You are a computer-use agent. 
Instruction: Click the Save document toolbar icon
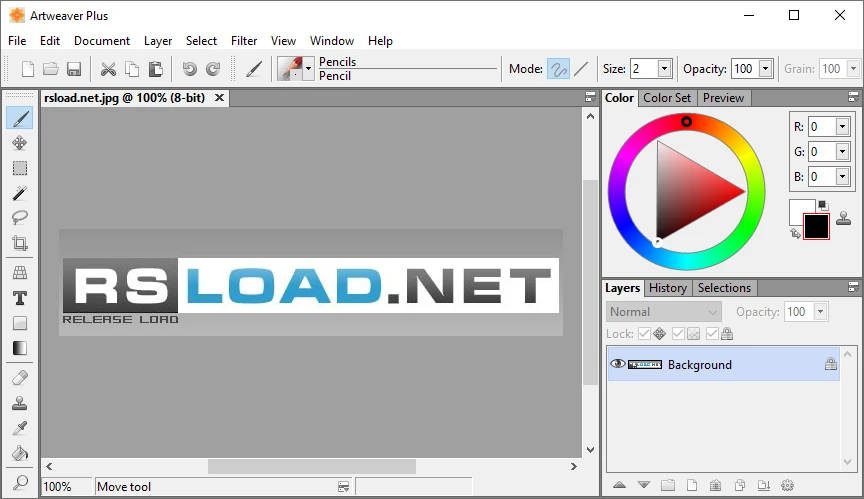pyautogui.click(x=74, y=69)
